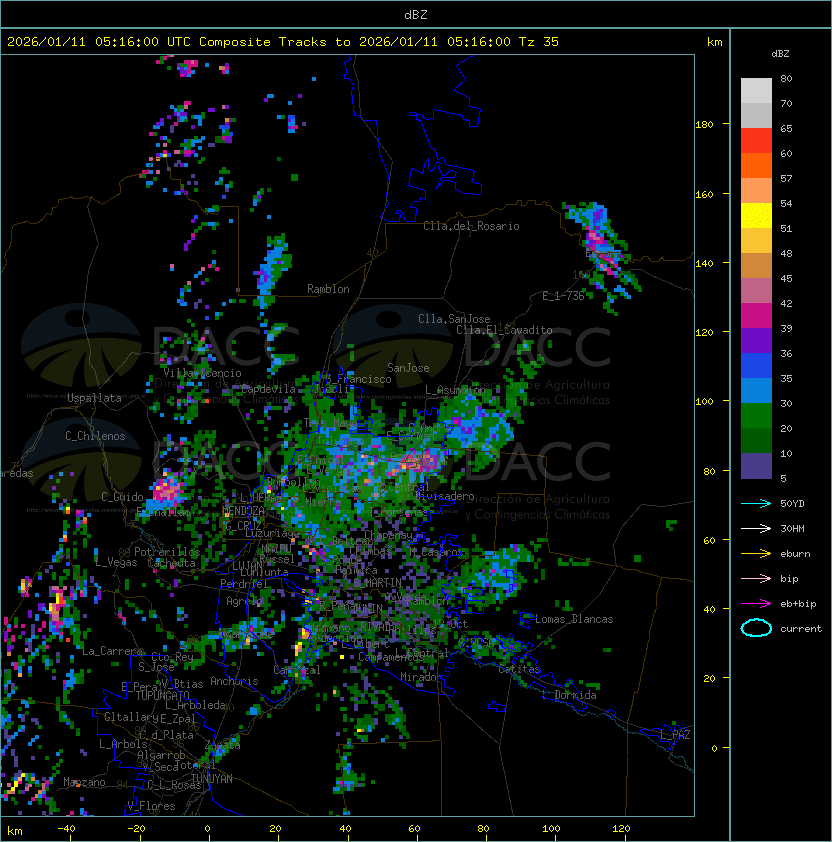Pick the dark orange 57-60 dBZ swatch

pyautogui.click(x=756, y=166)
